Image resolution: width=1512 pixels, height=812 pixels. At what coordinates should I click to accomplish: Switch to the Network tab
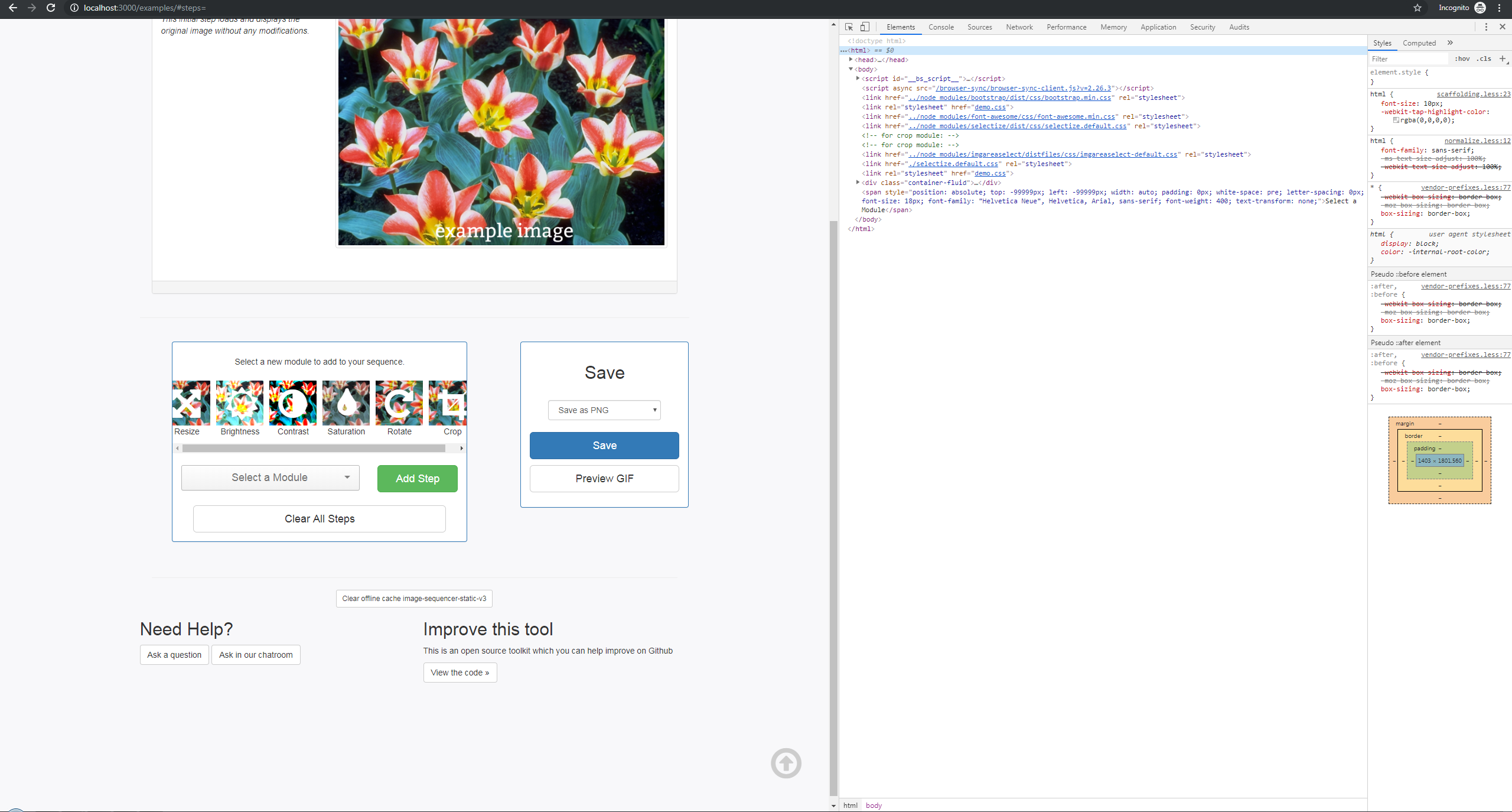point(1019,27)
